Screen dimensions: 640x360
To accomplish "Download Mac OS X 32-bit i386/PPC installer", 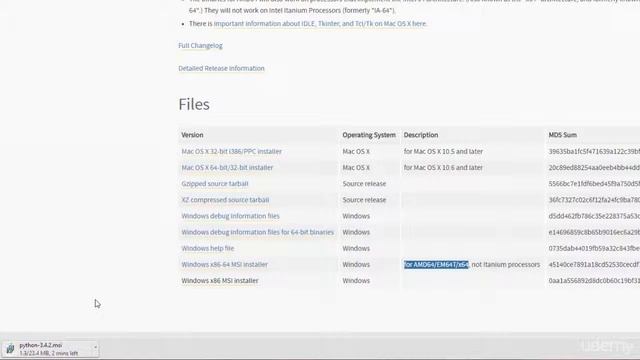I will coord(231,151).
